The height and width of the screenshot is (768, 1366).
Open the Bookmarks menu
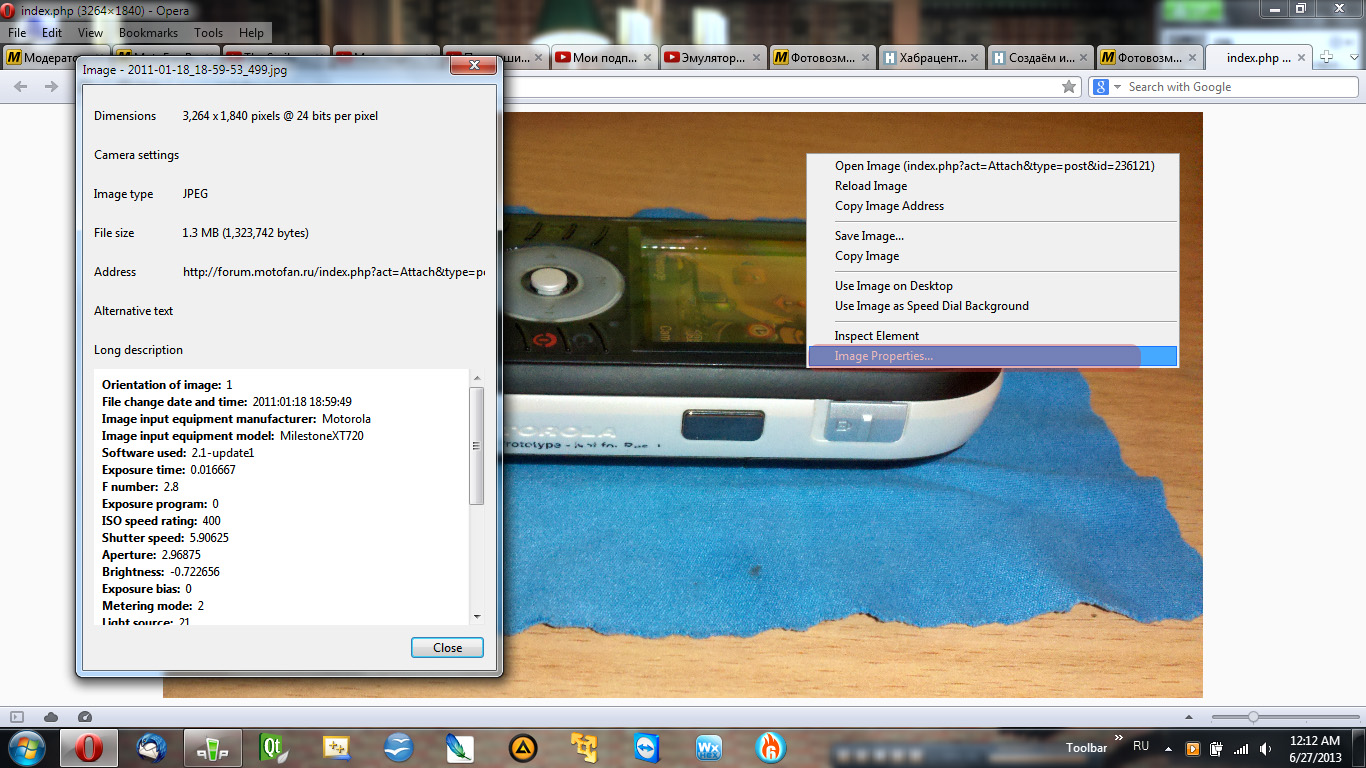[148, 33]
